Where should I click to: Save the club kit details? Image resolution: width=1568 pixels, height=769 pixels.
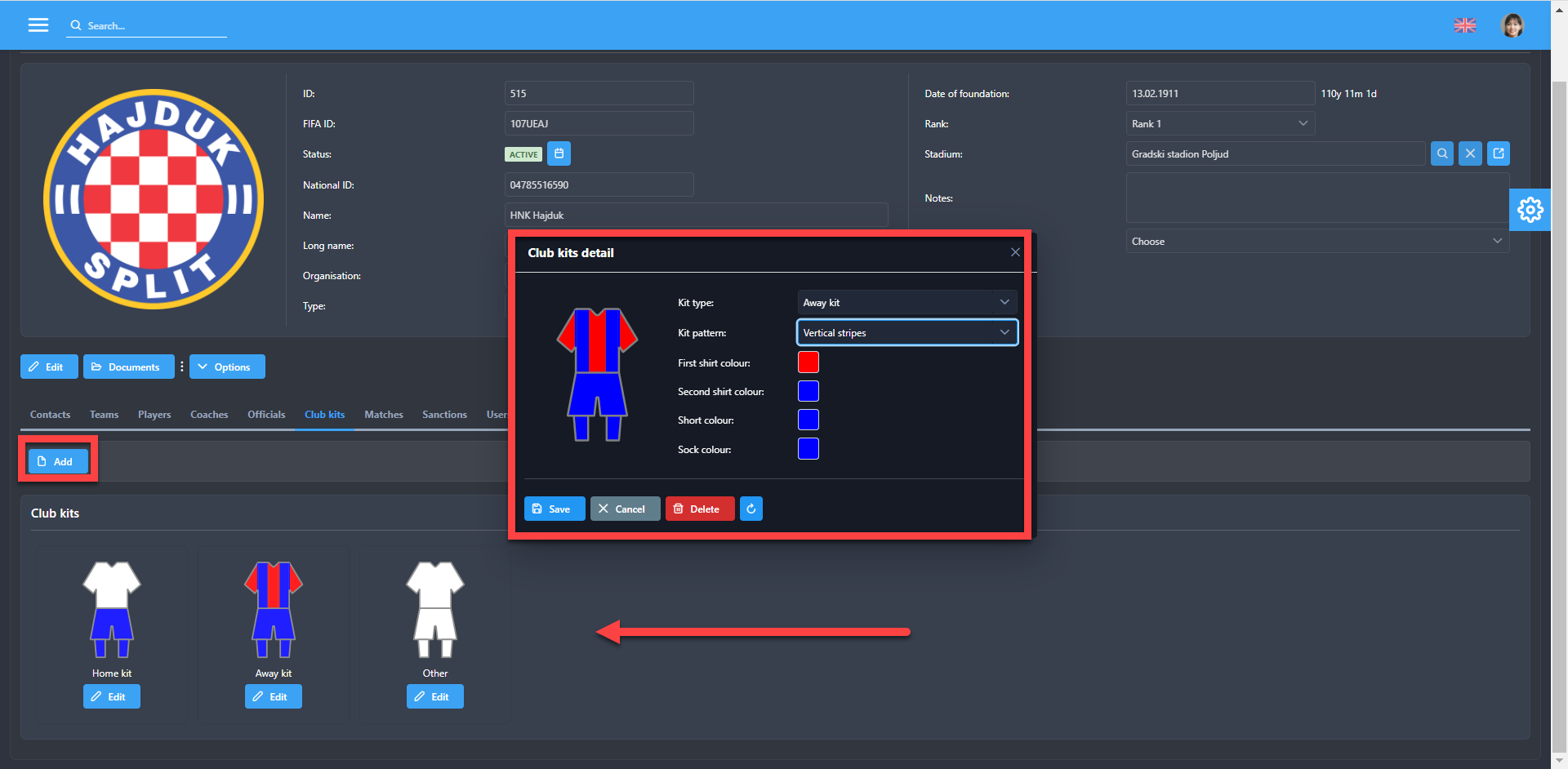(x=554, y=509)
